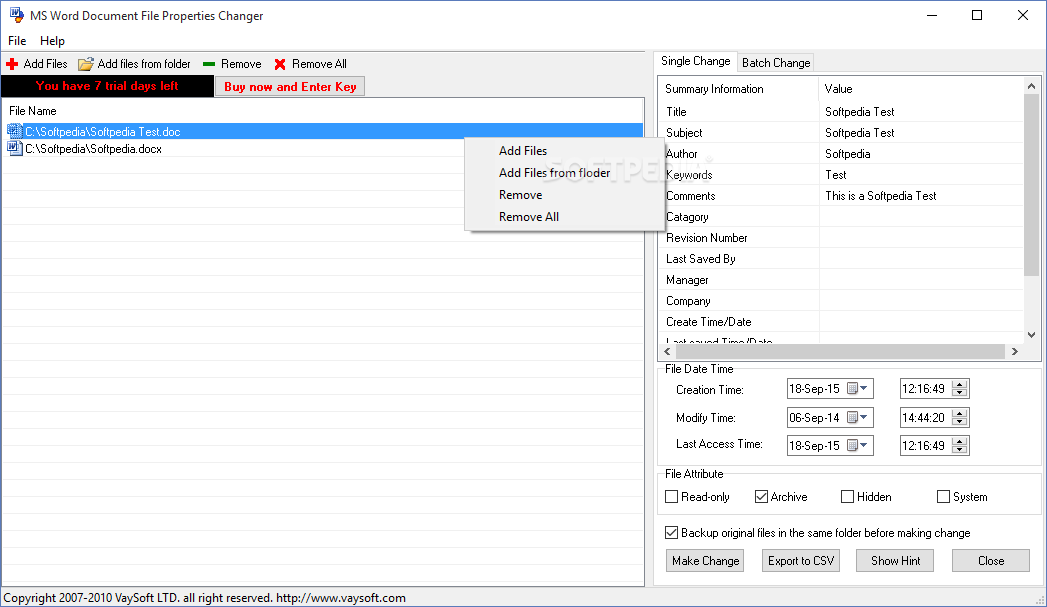Expand the Creation Time date dropdown arrow
The width and height of the screenshot is (1047, 607).
pos(864,389)
